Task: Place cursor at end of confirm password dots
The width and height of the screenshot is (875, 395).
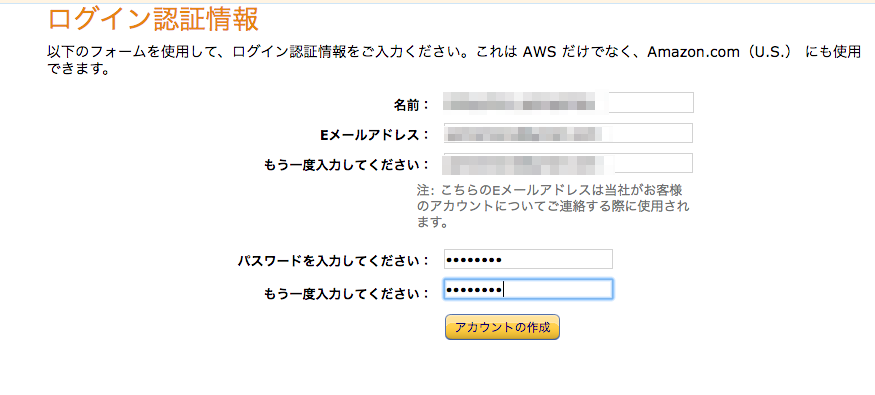Action: (503, 290)
